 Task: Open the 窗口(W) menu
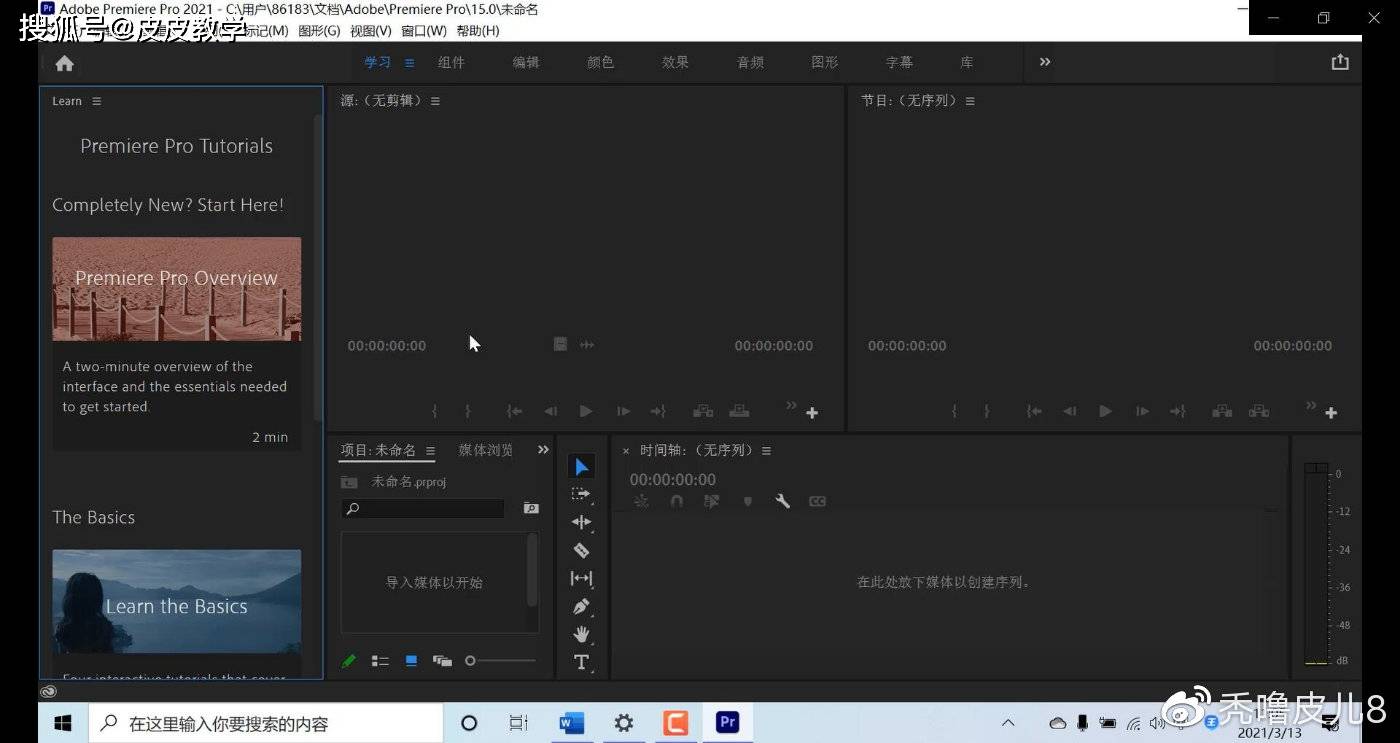pyautogui.click(x=424, y=31)
